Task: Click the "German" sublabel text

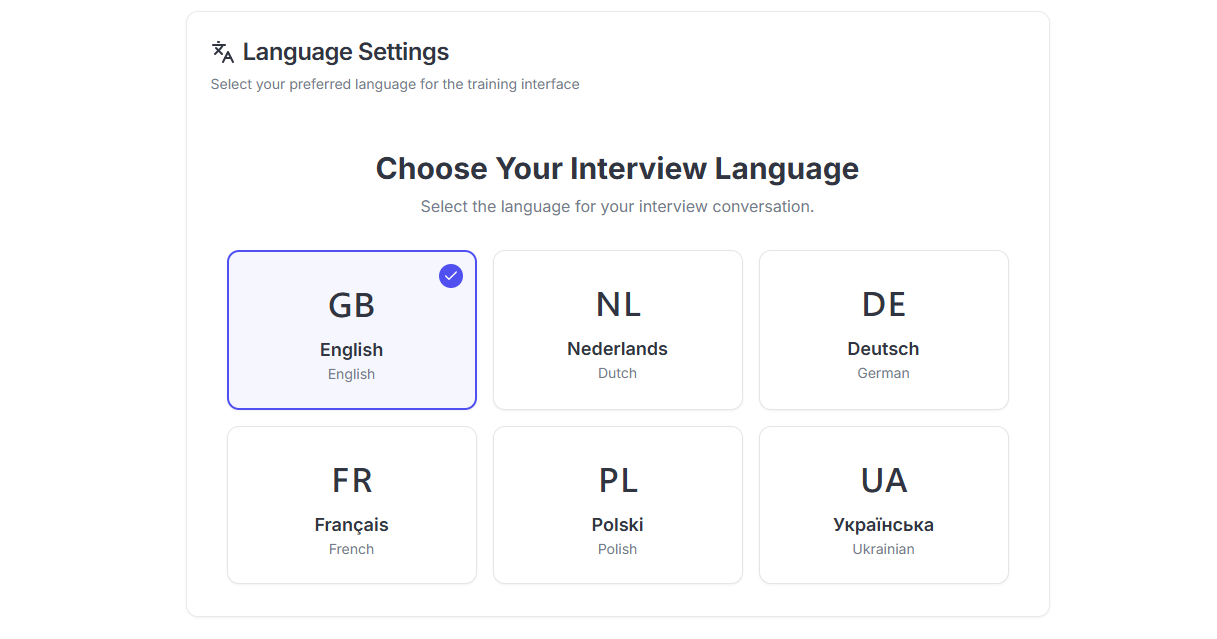Action: click(883, 373)
